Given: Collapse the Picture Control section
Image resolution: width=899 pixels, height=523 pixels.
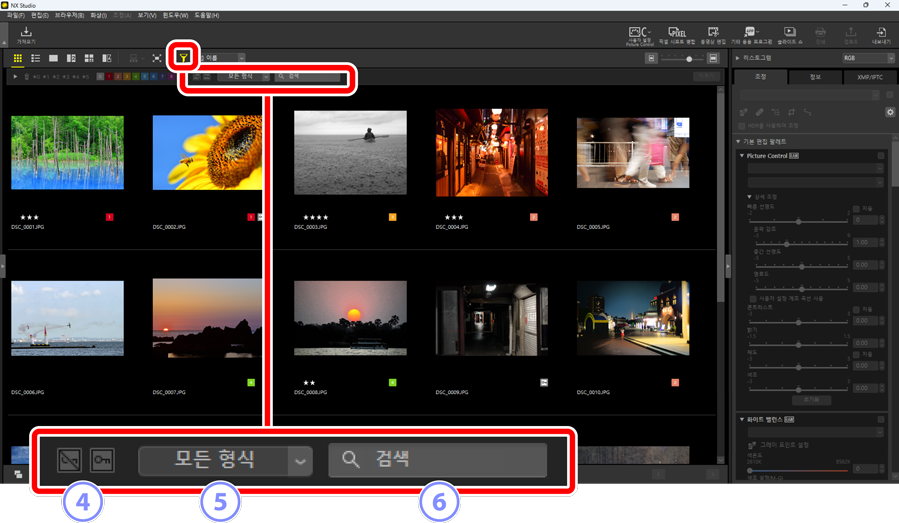Looking at the screenshot, I should tap(742, 156).
